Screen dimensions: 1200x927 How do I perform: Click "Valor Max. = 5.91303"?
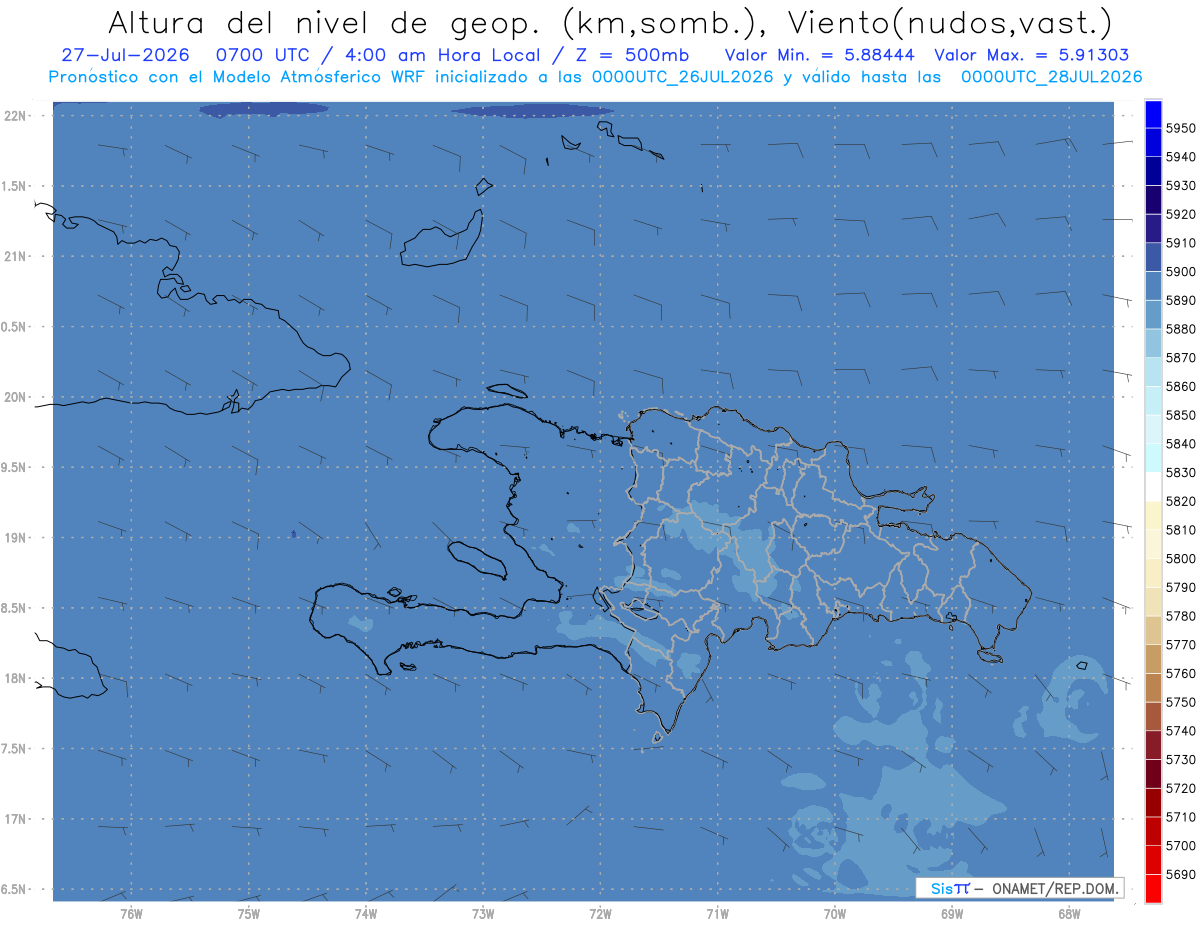pyautogui.click(x=1032, y=55)
